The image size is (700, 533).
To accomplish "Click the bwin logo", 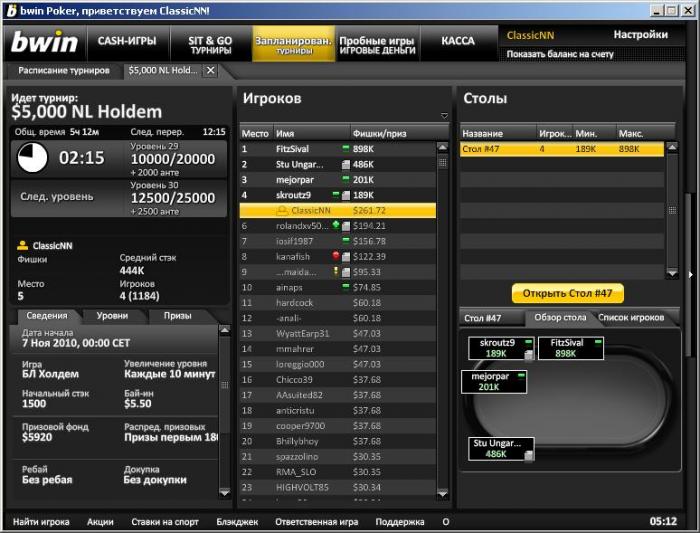I will point(45,42).
